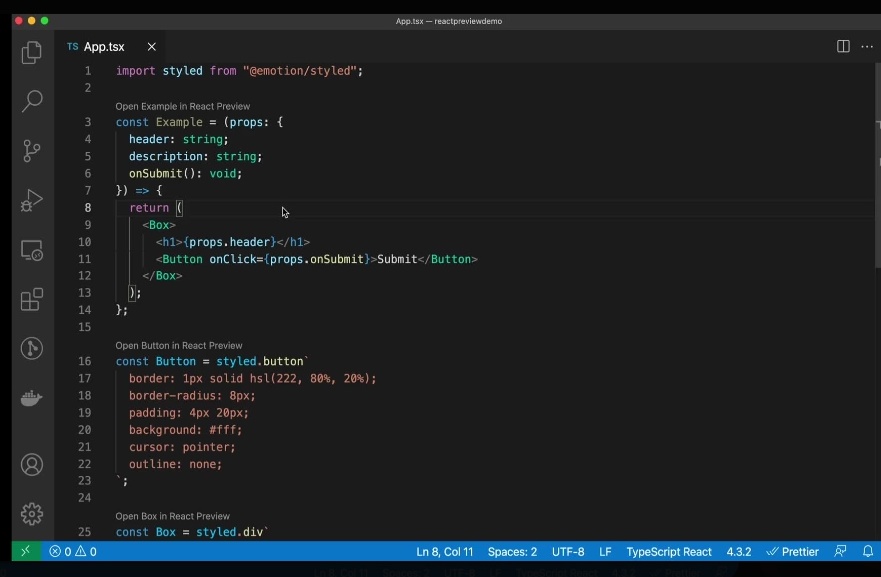881x577 pixels.
Task: Click the Prettier status bar item
Action: 792,552
